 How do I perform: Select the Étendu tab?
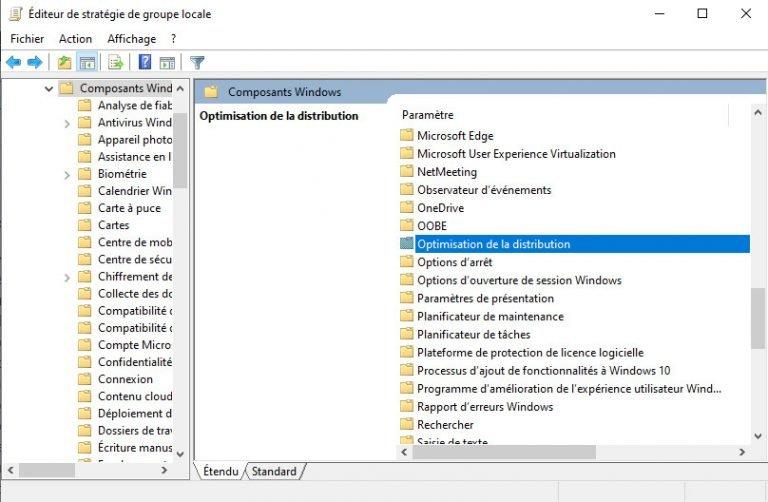(x=221, y=471)
